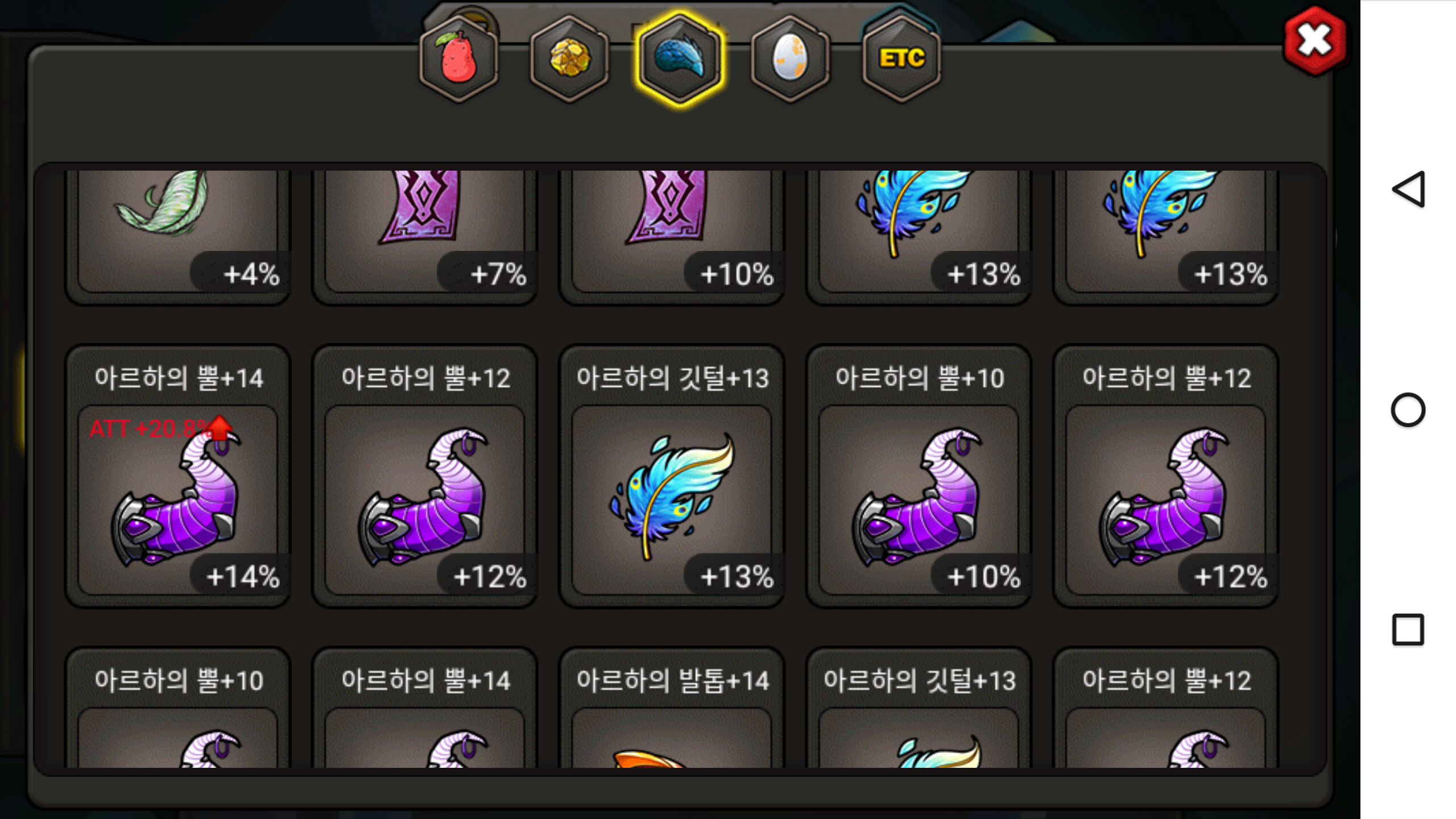The height and width of the screenshot is (819, 1456).
Task: Select the blue horn materials tab
Action: click(x=679, y=59)
